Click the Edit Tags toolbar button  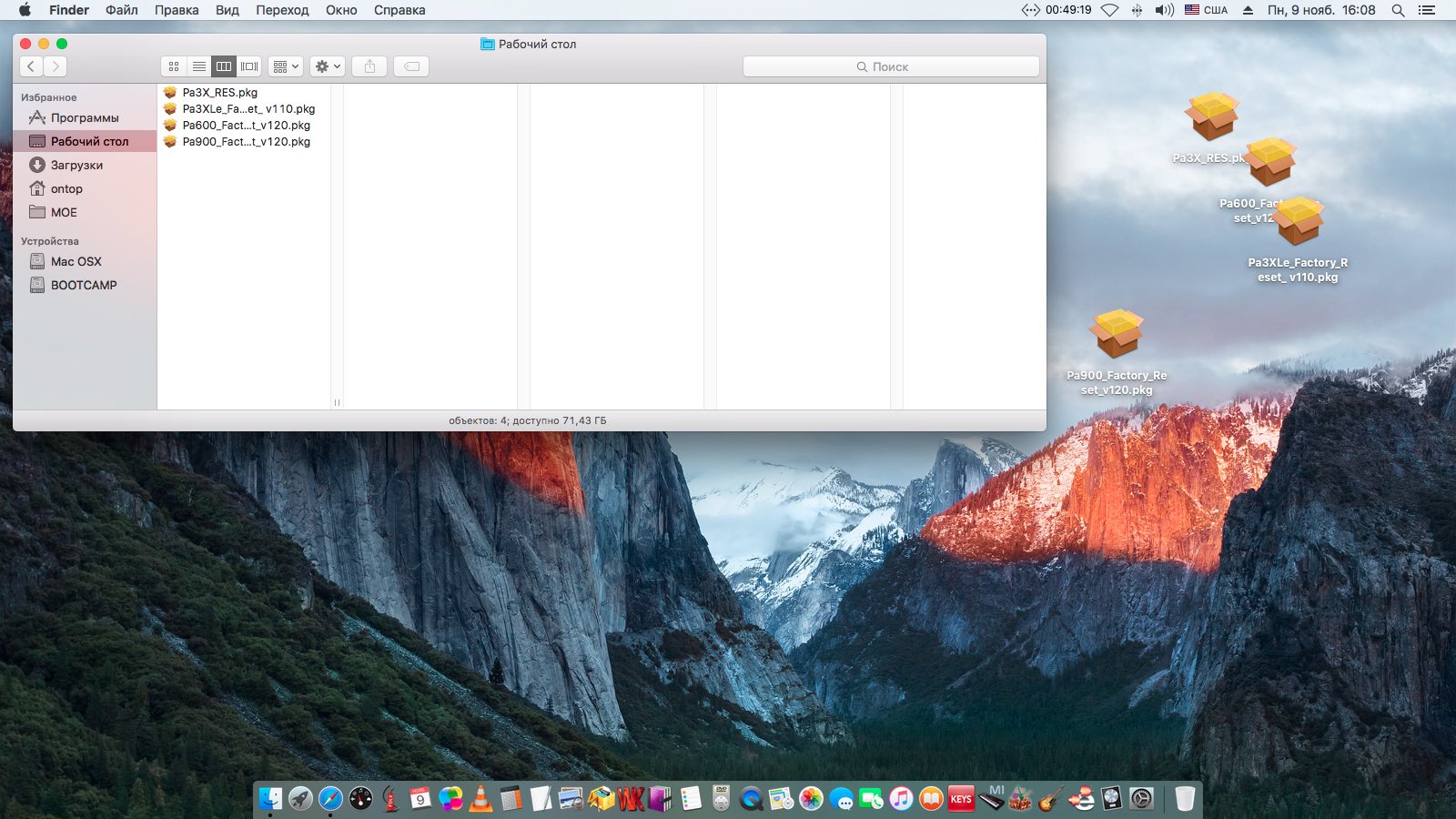(x=411, y=66)
